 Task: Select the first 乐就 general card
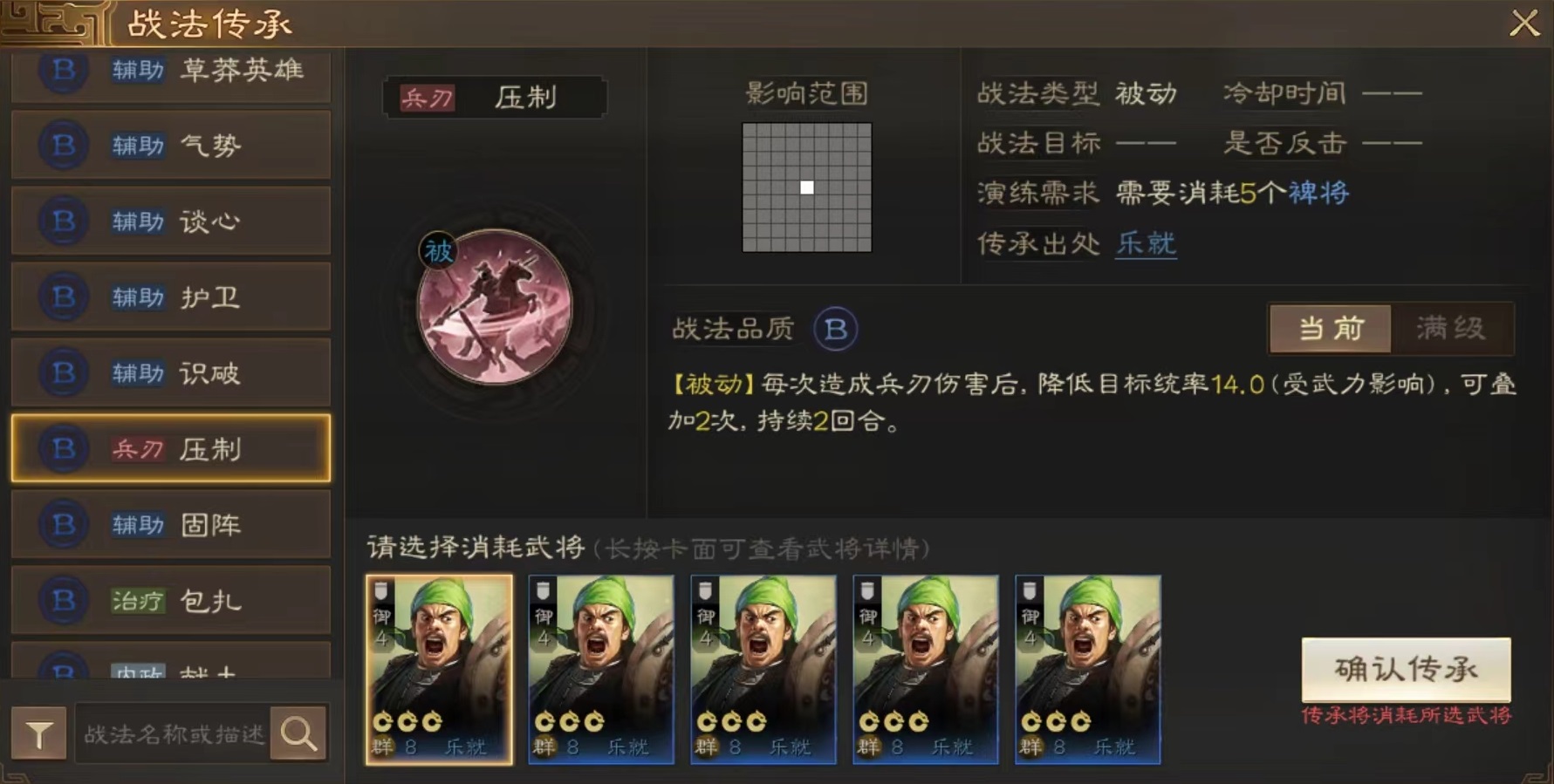coord(439,669)
